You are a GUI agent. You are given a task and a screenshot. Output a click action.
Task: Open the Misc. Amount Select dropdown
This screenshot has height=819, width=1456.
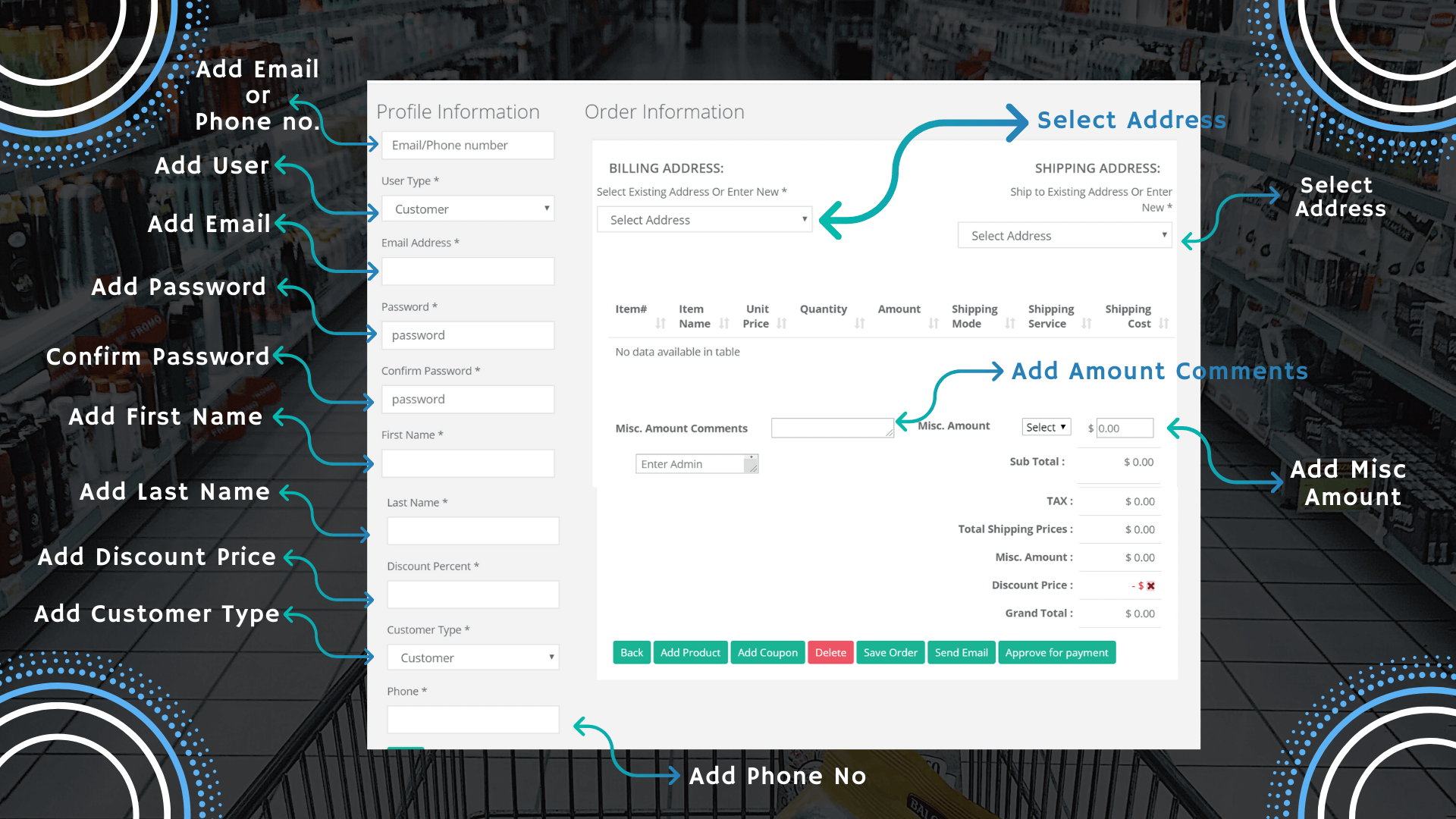(1046, 428)
